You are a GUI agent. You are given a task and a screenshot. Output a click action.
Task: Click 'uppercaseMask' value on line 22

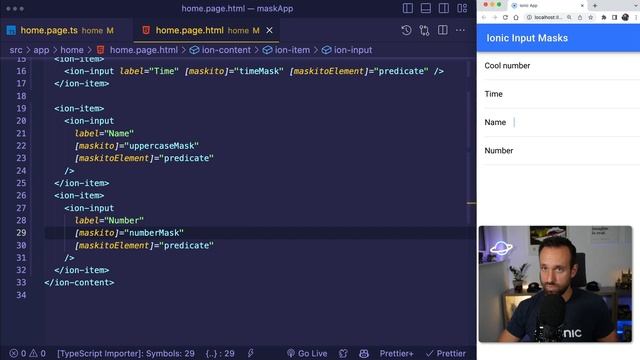[161, 146]
